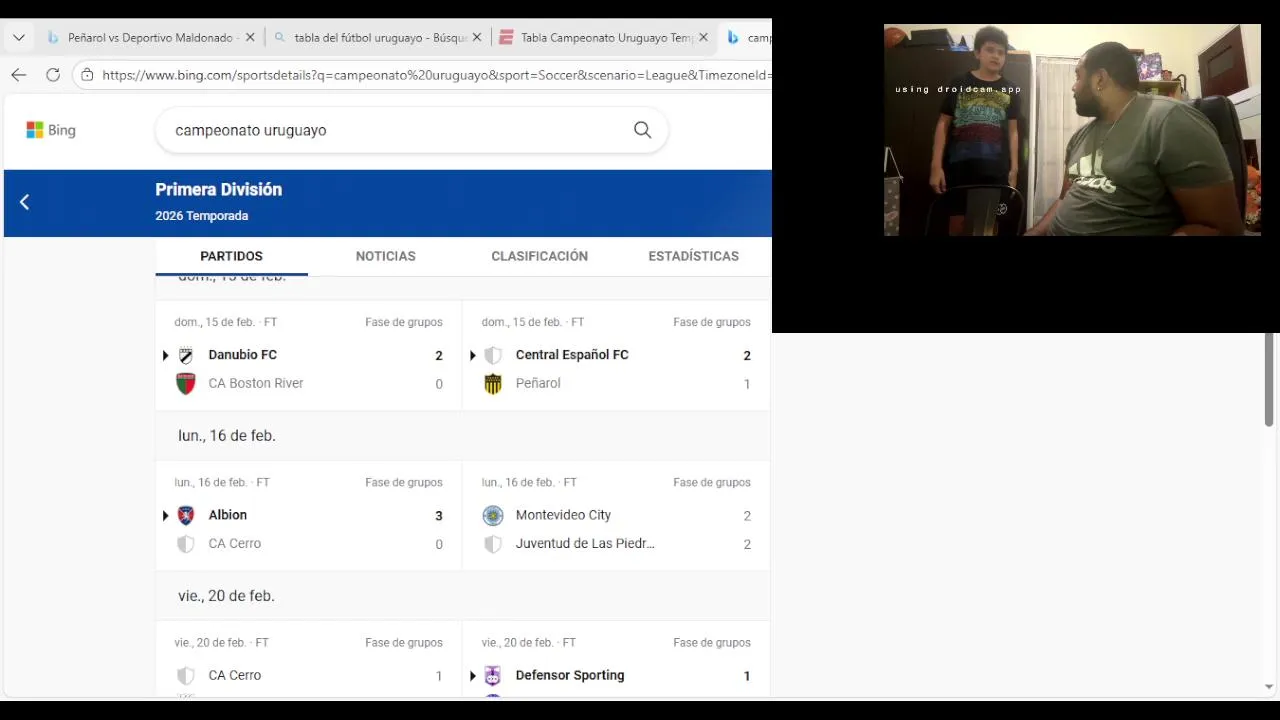Click Fase de grupos on Danubio match

point(404,322)
